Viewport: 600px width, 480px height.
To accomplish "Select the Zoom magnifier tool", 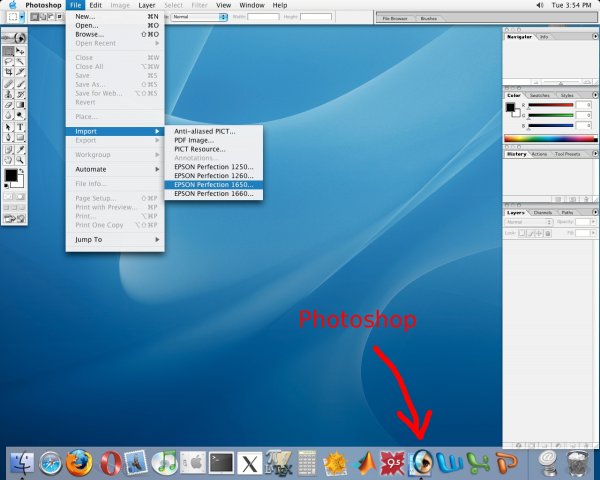I will pos(22,160).
